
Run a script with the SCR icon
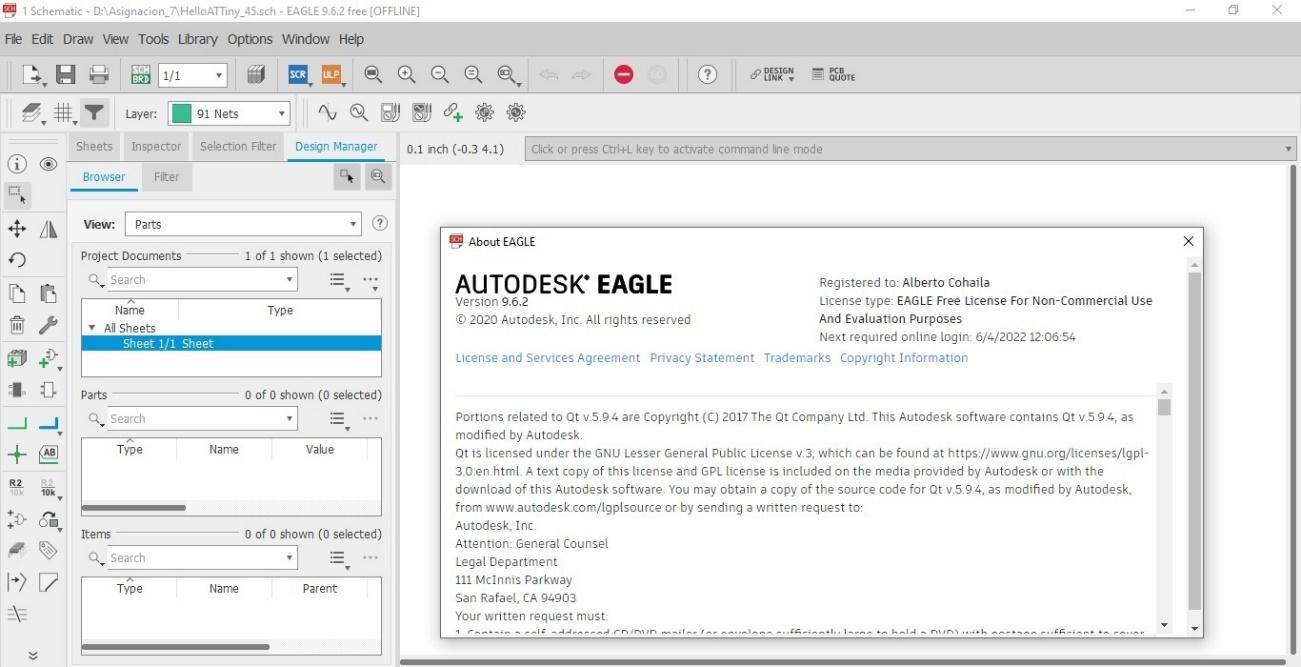[x=297, y=75]
